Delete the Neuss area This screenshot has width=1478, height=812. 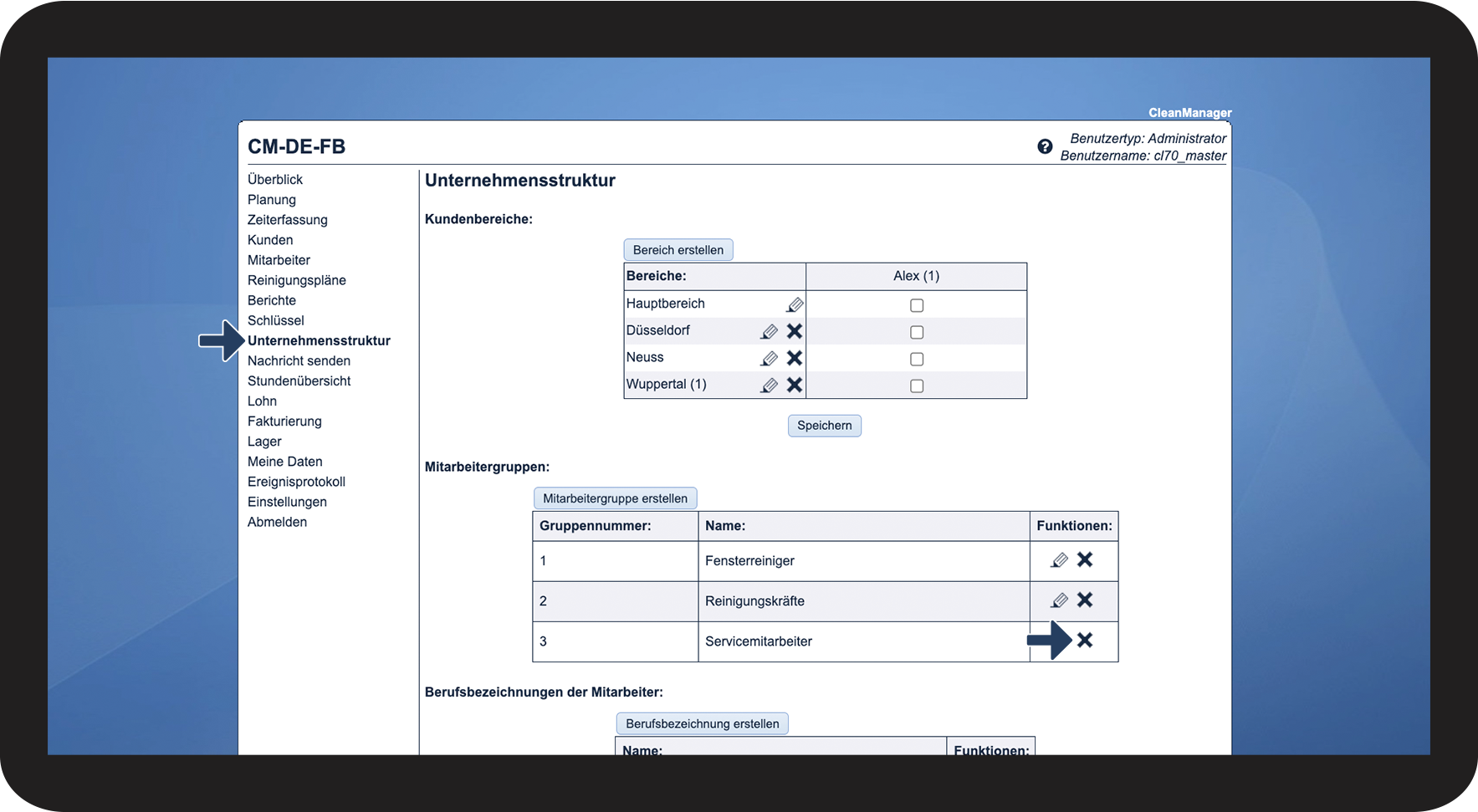(x=795, y=358)
